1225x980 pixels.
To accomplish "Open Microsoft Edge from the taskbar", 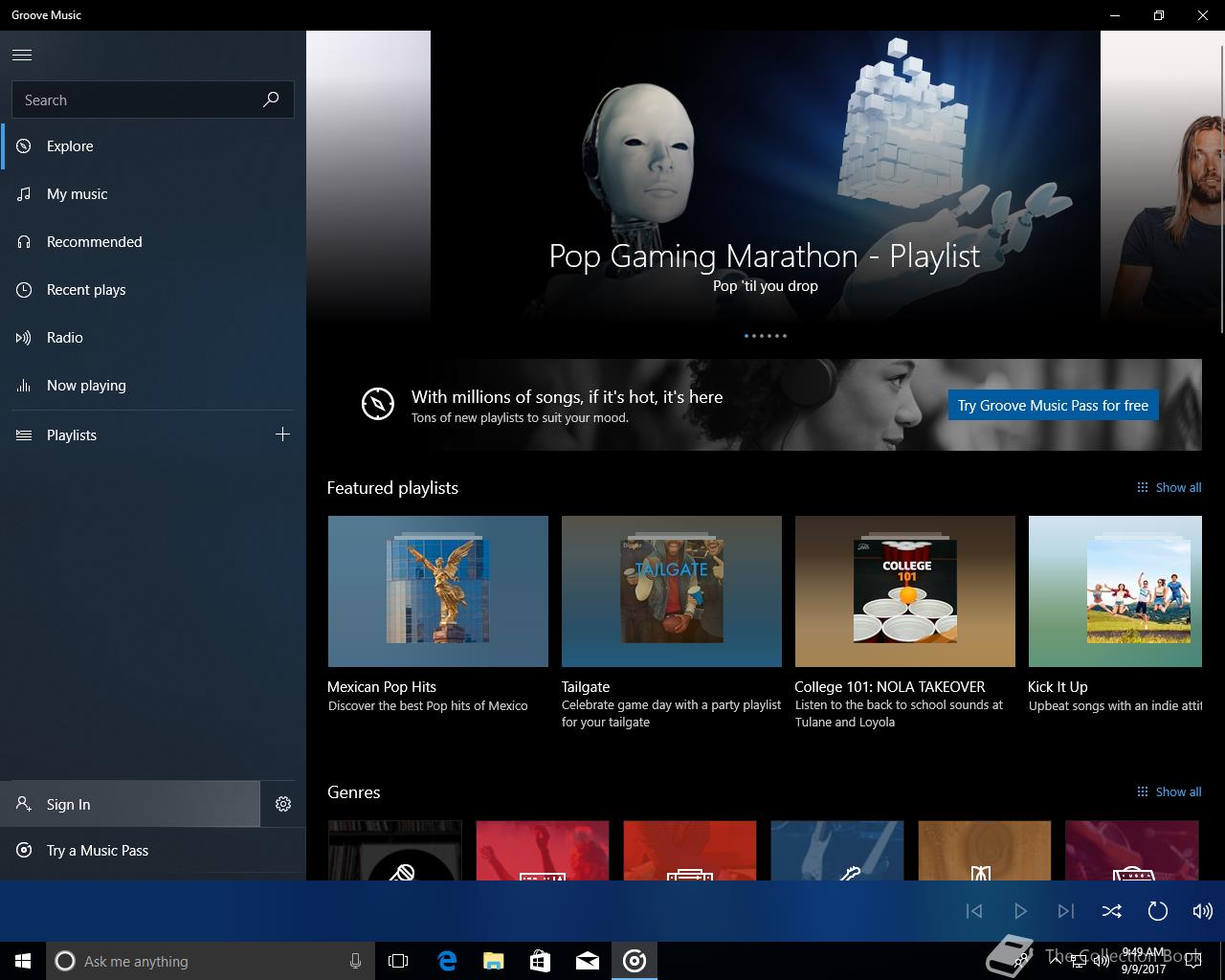I will [x=447, y=961].
